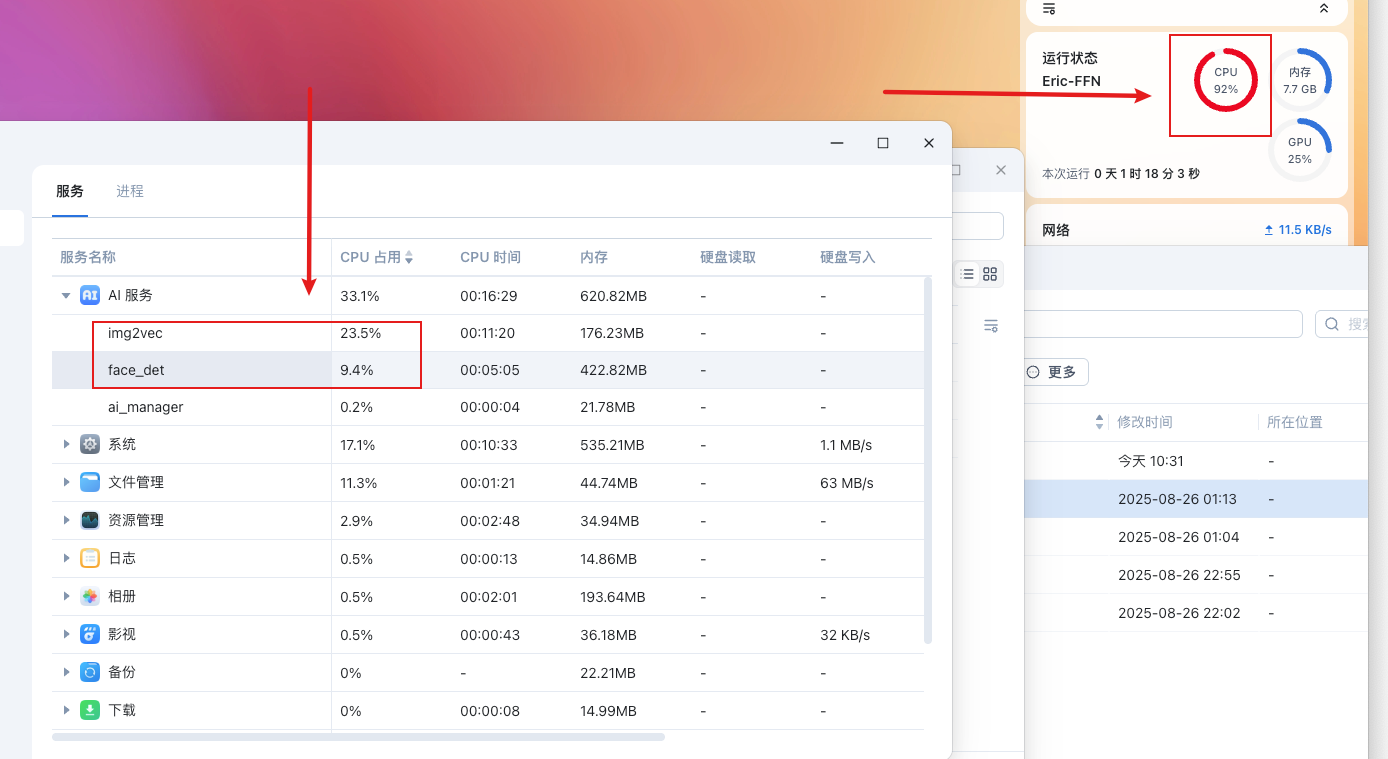Click the CPU 92% usage gauge
Screen dimensions: 1388x759
pos(1226,80)
